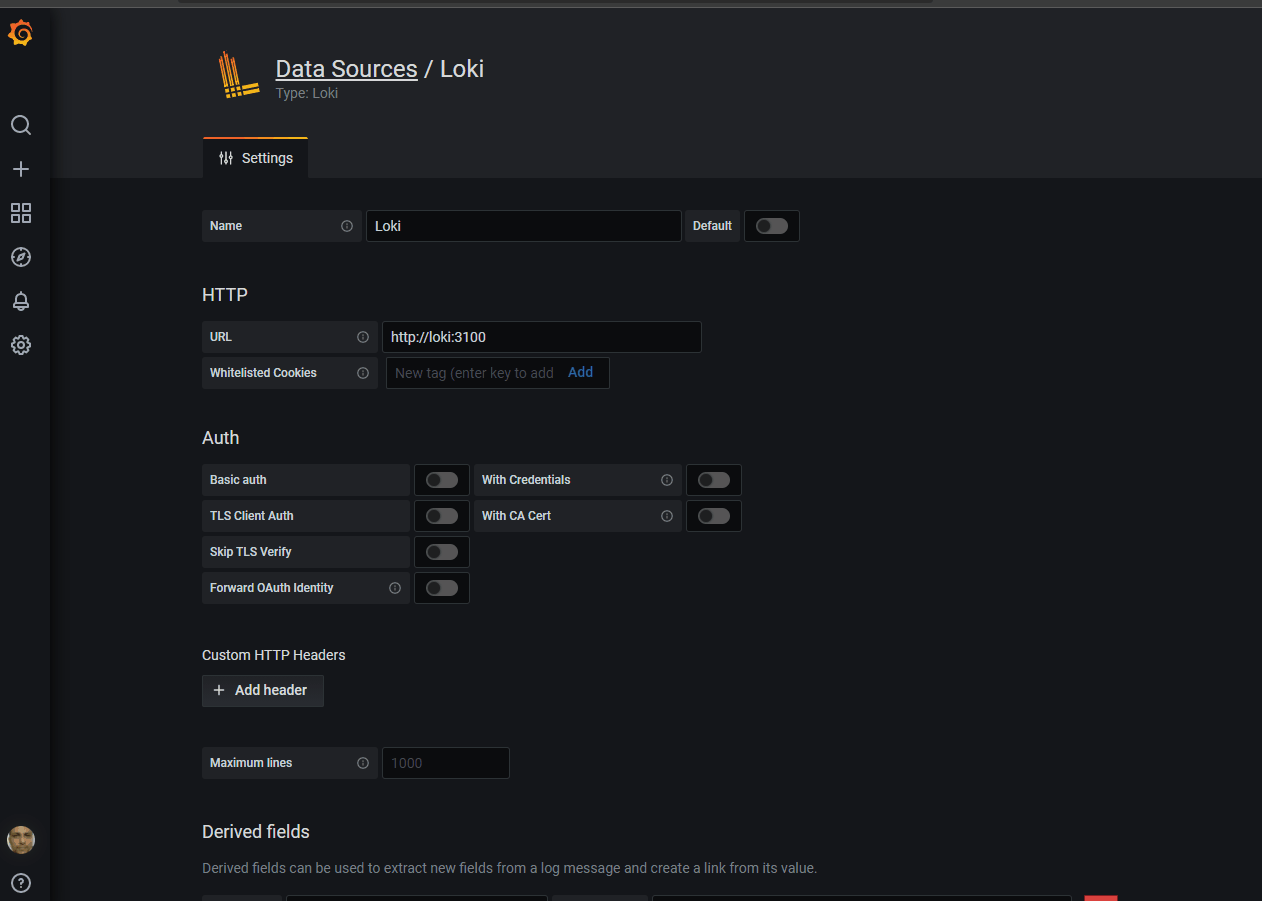The width and height of the screenshot is (1262, 901).
Task: Click the Create (plus) icon in sidebar
Action: click(20, 169)
